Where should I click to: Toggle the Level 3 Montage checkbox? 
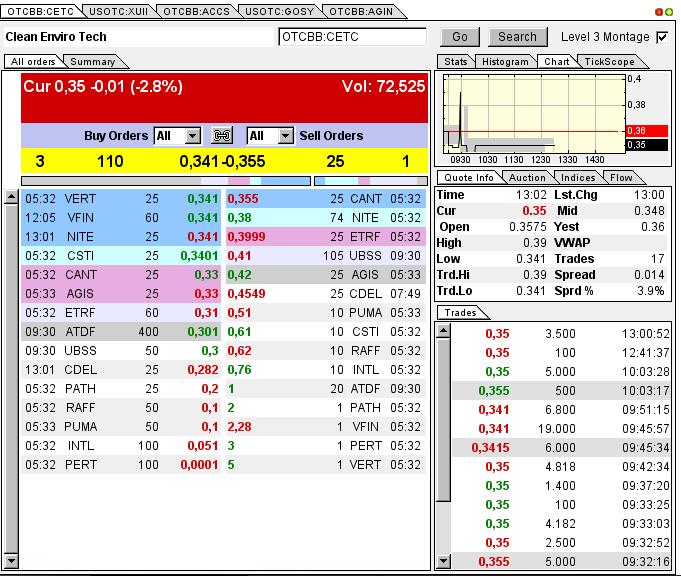661,37
